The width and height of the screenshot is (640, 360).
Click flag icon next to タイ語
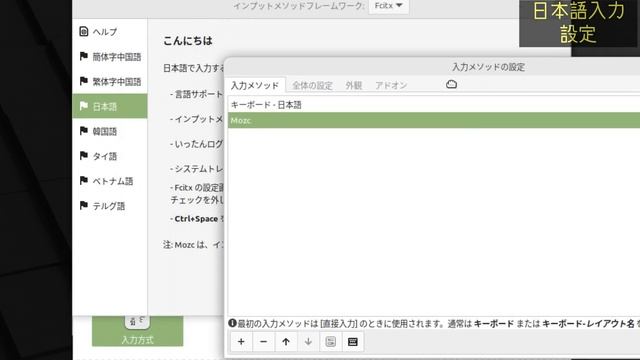click(x=84, y=156)
